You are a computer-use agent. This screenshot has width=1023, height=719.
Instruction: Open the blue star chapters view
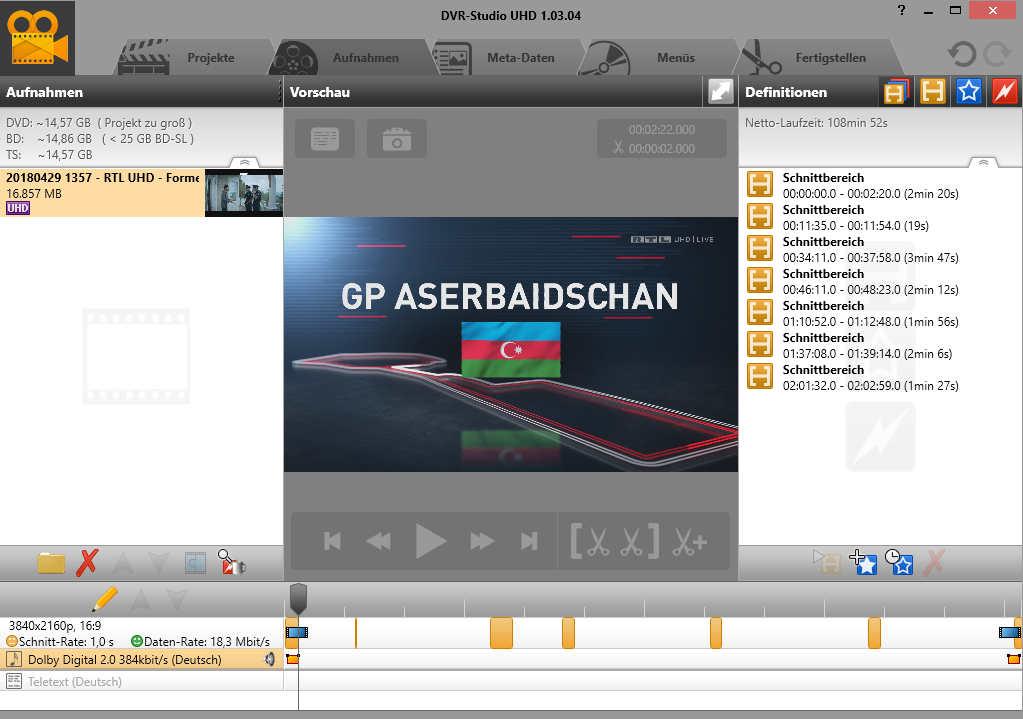(x=968, y=91)
